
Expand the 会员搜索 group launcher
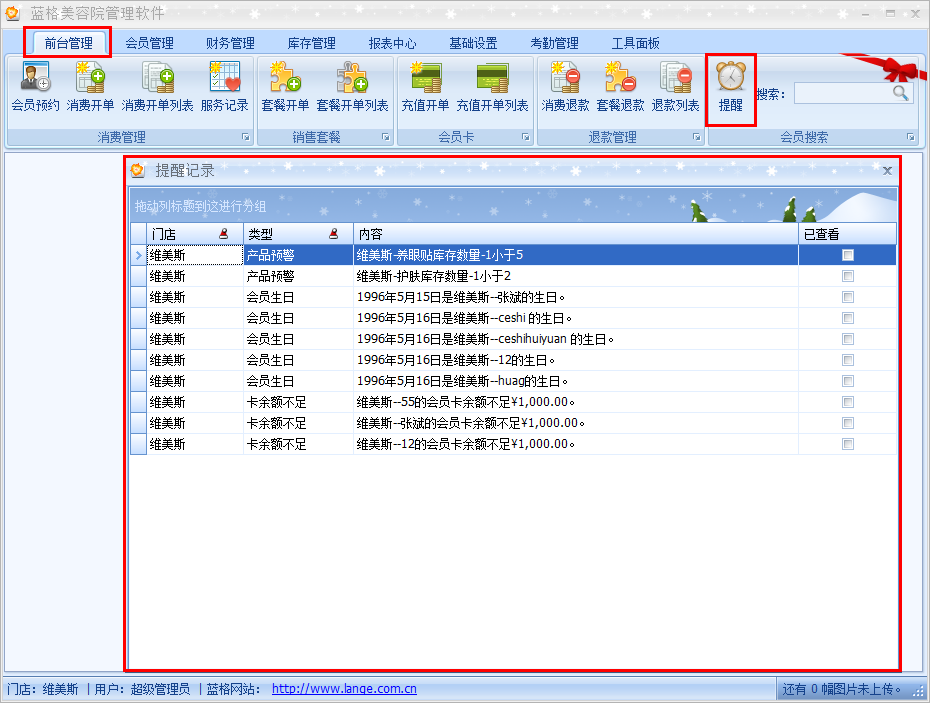910,138
